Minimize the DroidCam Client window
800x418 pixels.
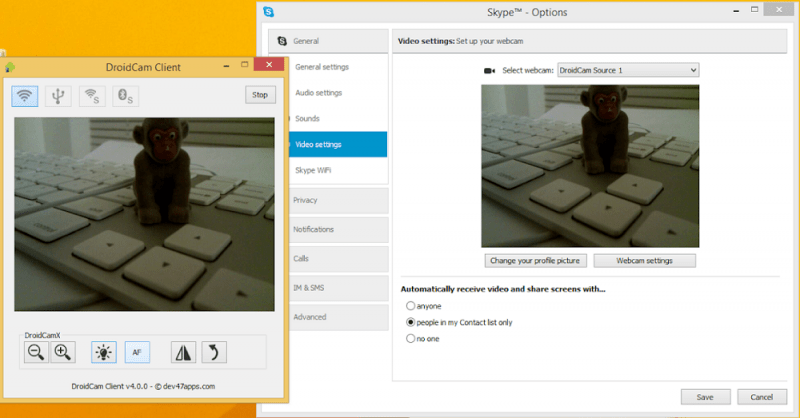point(226,66)
